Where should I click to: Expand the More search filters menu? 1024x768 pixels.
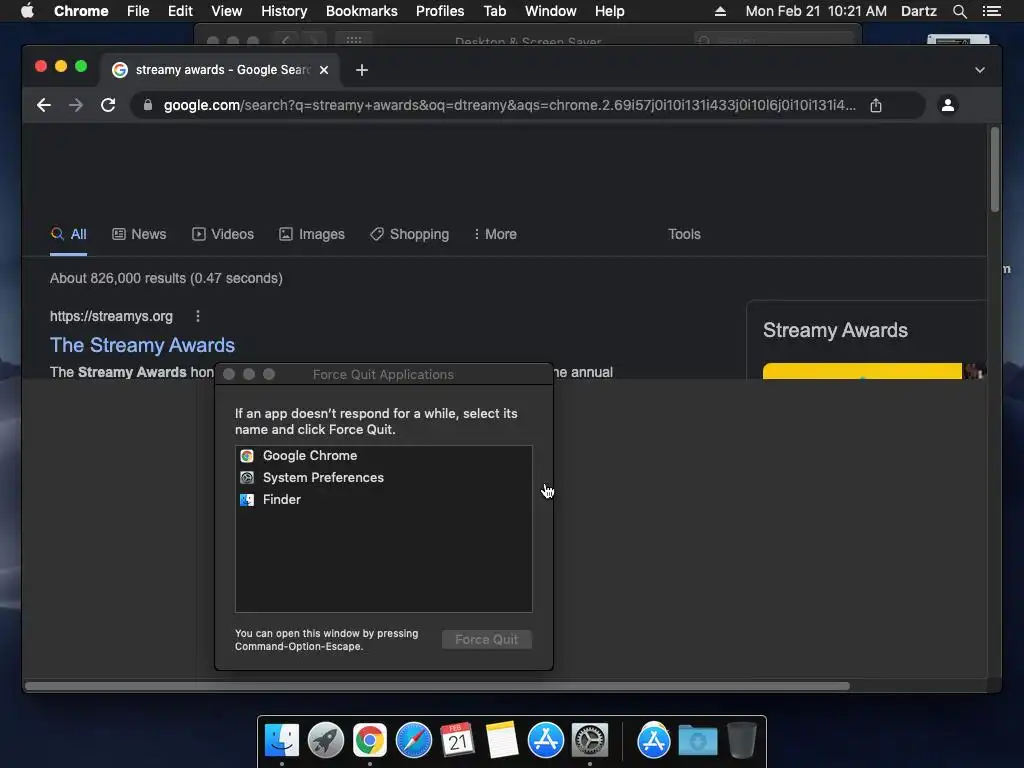pos(495,234)
